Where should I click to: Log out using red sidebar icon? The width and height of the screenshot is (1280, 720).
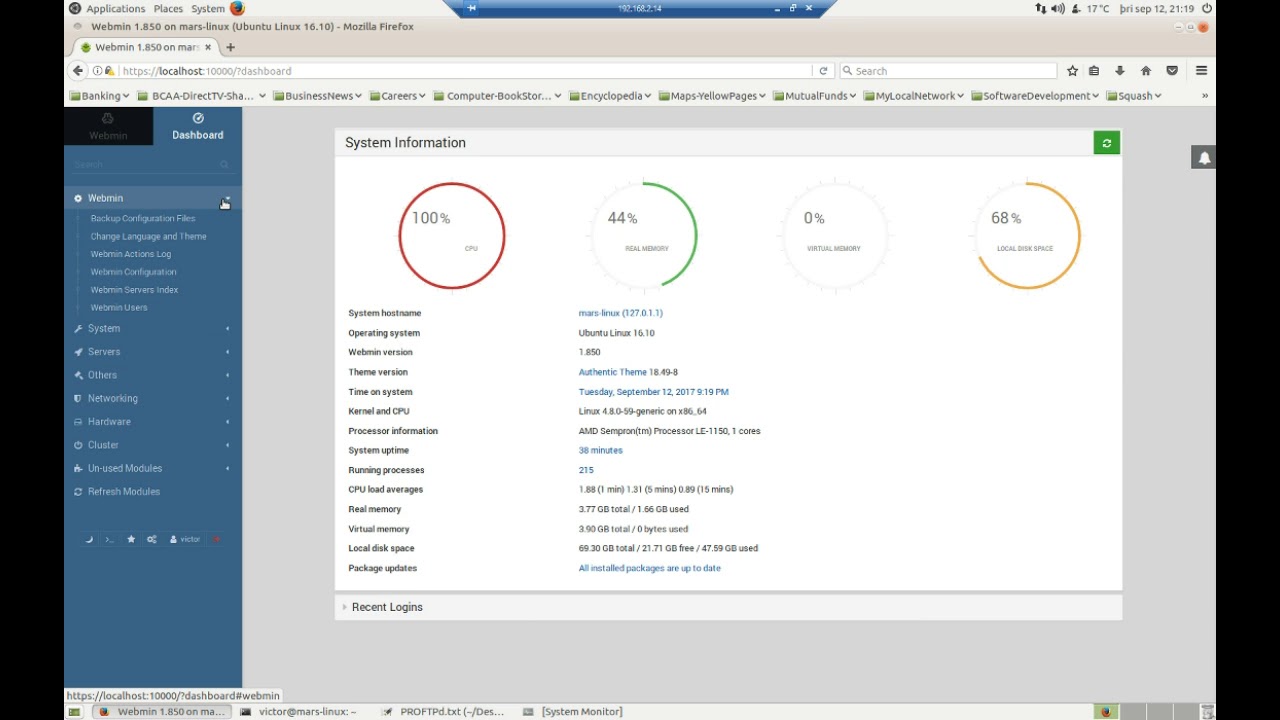coord(216,539)
